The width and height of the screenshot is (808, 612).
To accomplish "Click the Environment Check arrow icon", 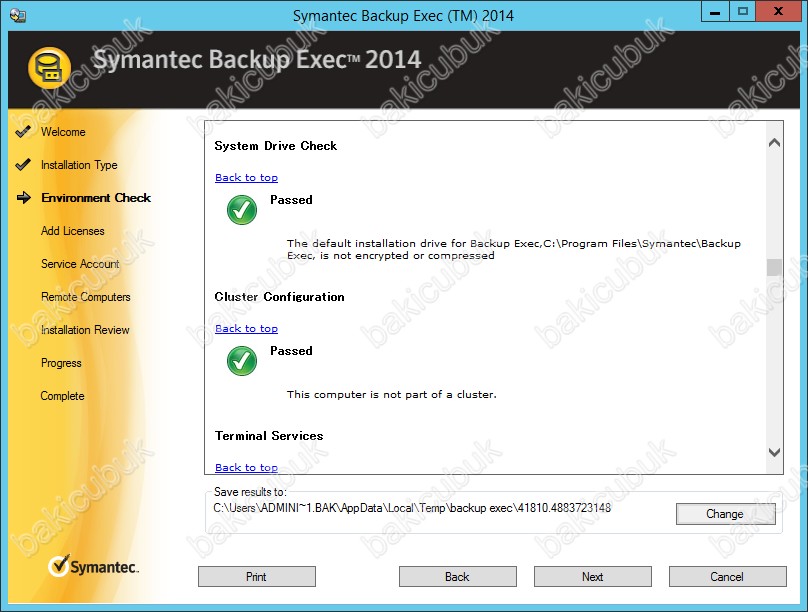I will pyautogui.click(x=24, y=198).
